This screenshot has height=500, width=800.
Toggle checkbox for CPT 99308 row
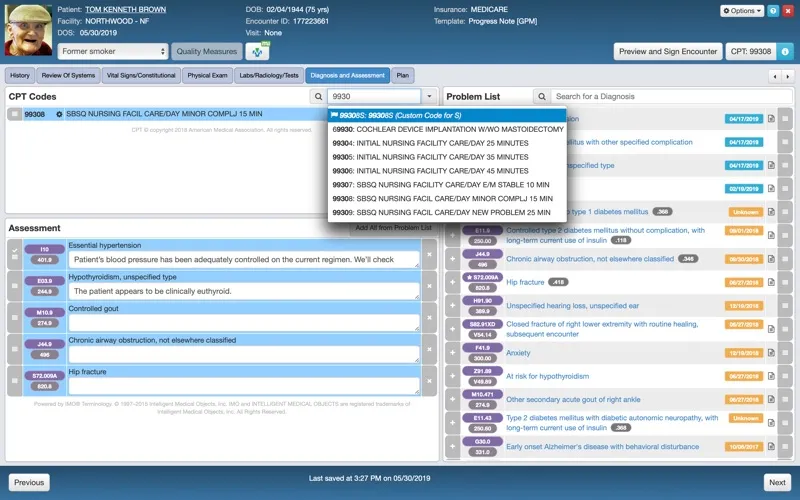(14, 114)
